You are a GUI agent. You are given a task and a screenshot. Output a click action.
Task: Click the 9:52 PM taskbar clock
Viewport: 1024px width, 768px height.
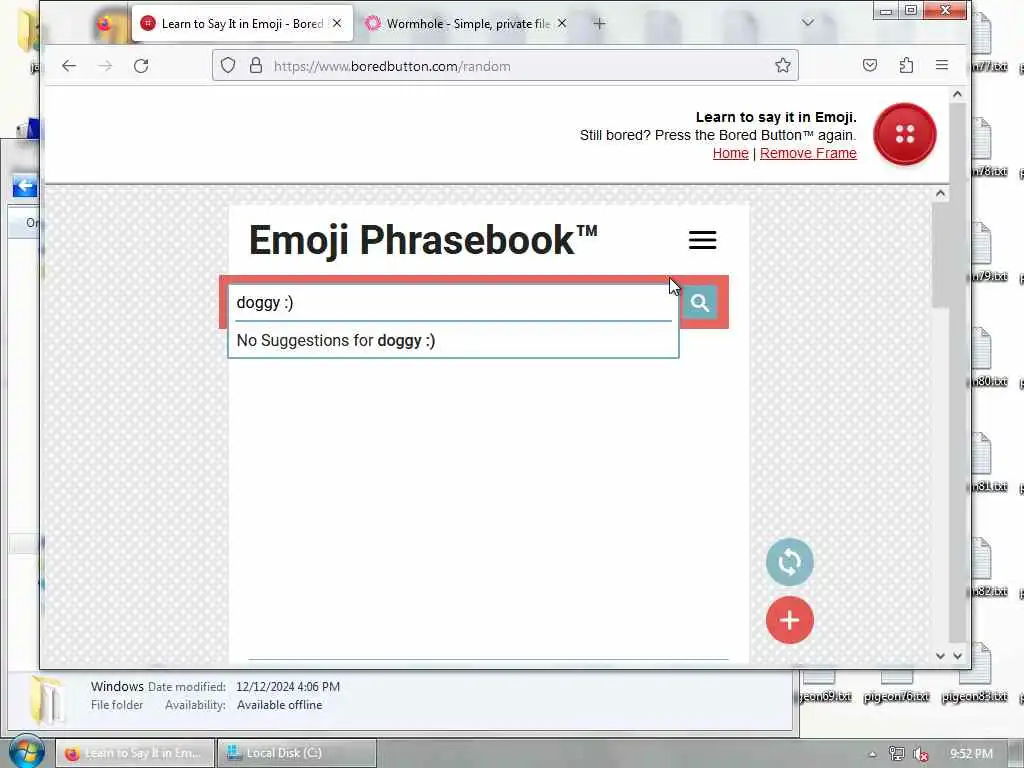[971, 754]
